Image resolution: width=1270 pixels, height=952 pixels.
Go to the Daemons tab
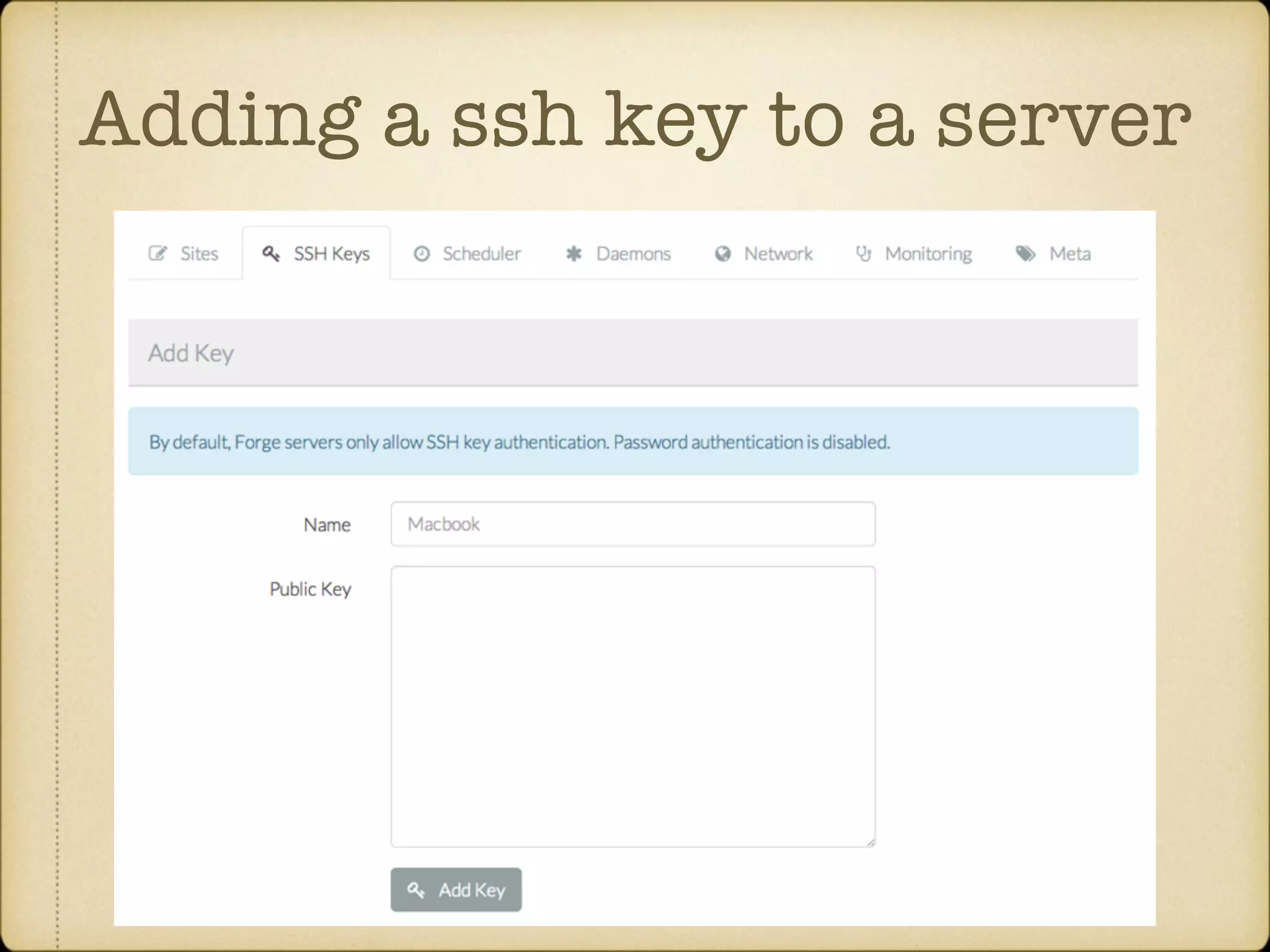tap(618, 253)
